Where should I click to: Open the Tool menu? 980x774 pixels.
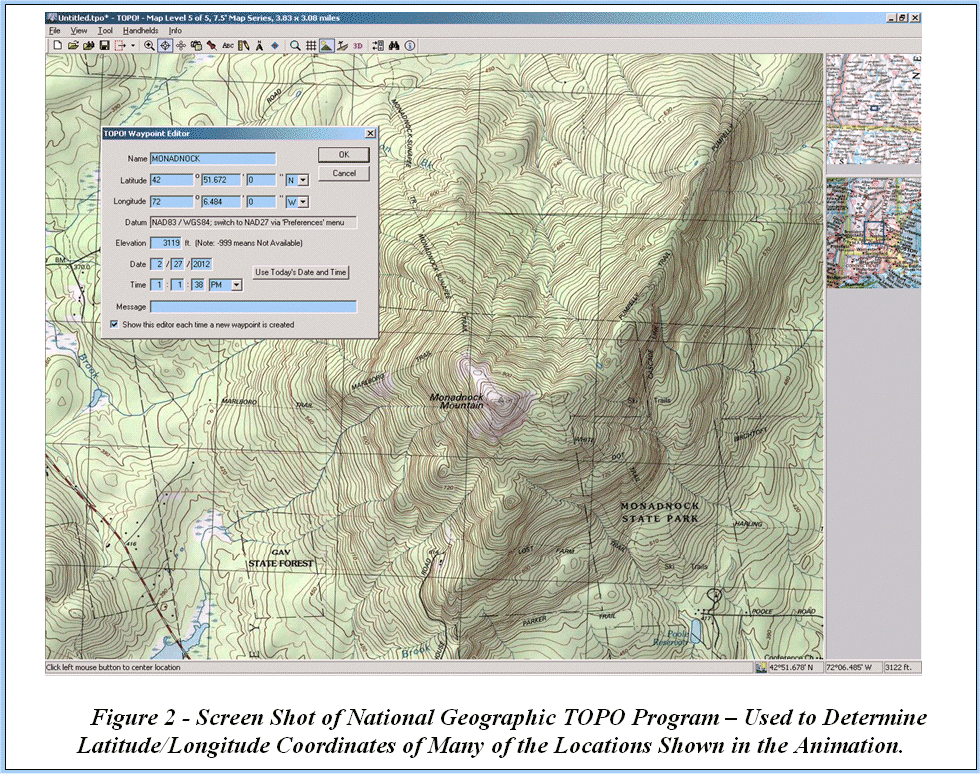click(105, 30)
